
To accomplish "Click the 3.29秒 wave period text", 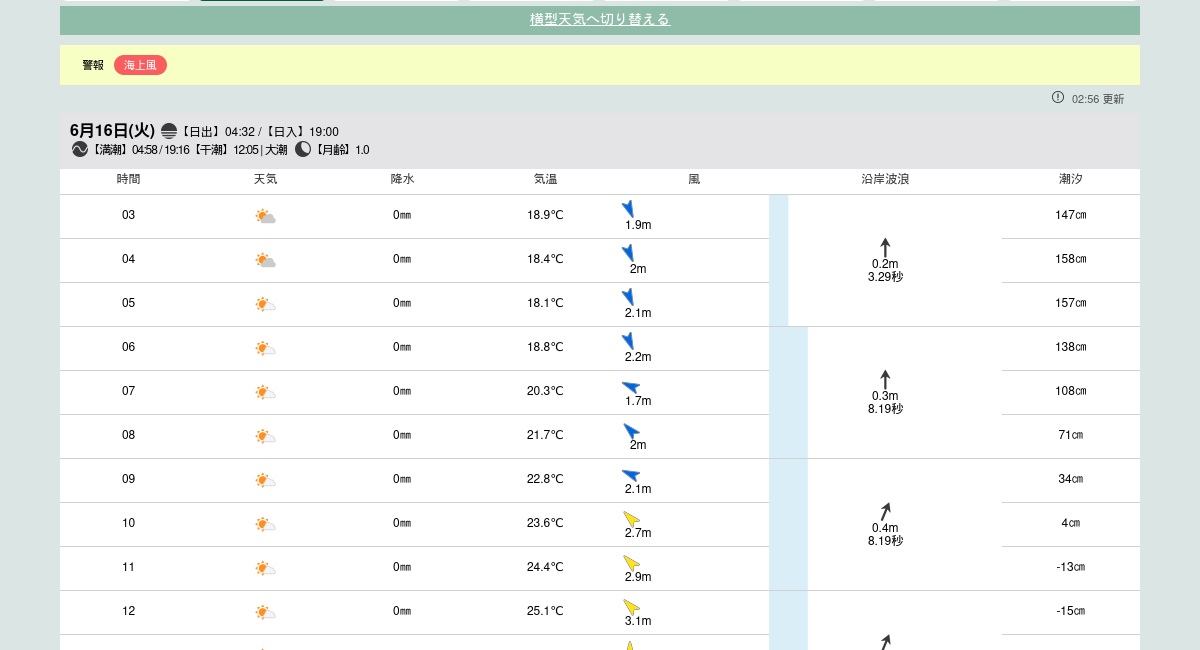I will (x=885, y=277).
